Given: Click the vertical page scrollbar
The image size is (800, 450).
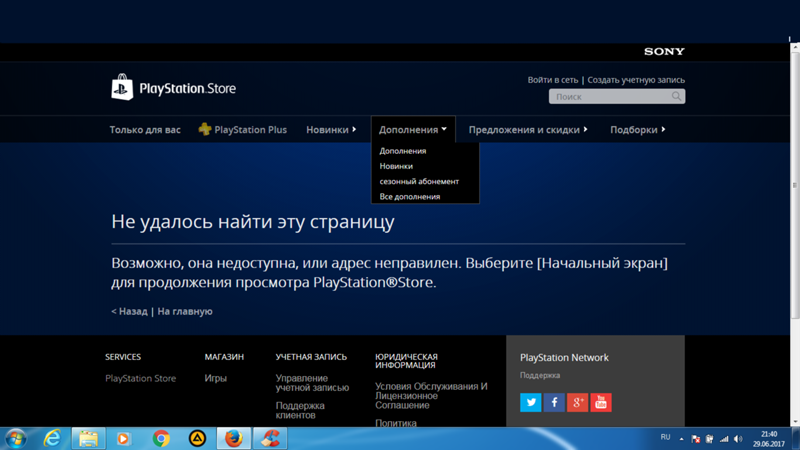Looking at the screenshot, I should click(795, 186).
